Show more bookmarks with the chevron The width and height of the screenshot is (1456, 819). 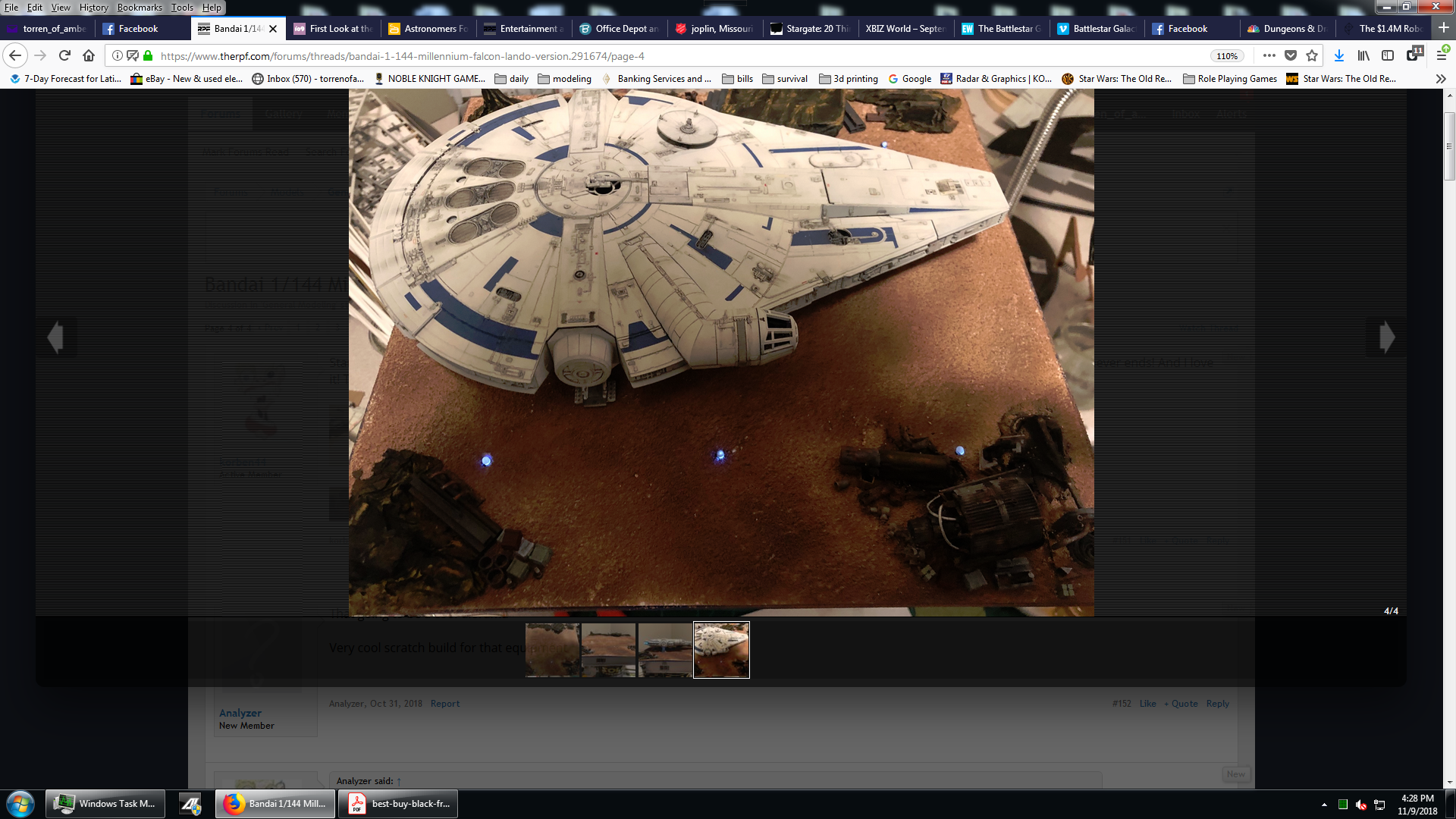pos(1441,79)
